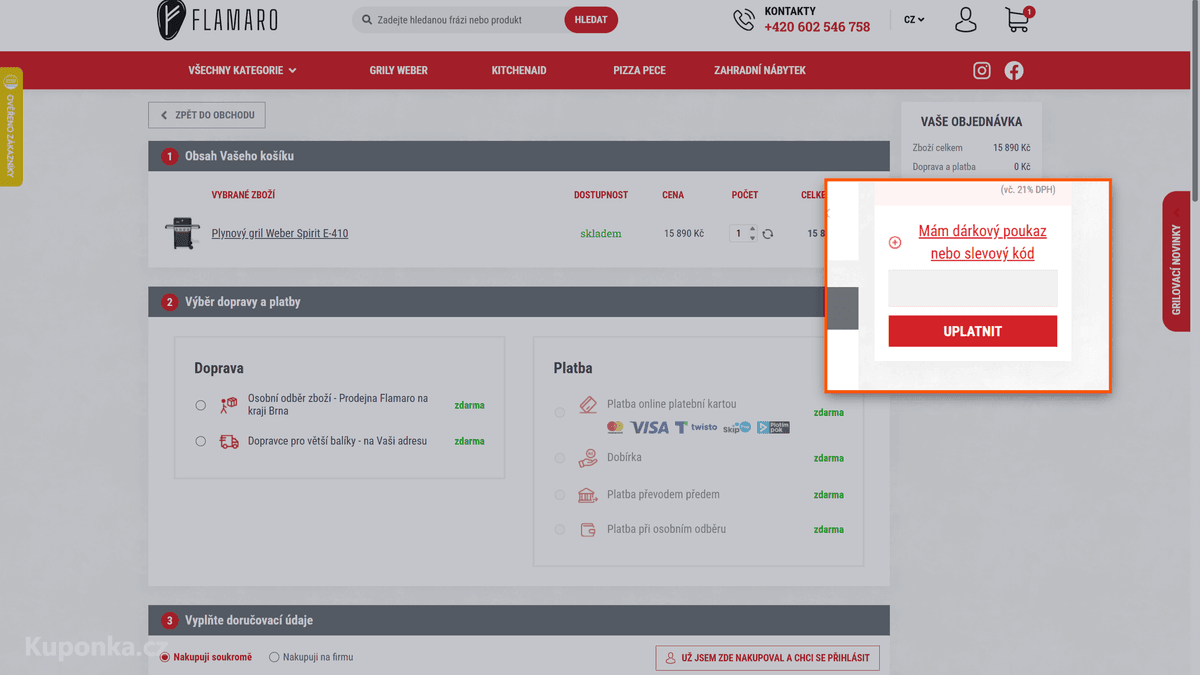1200x675 pixels.
Task: Open Pizza pece menu item
Action: pyautogui.click(x=639, y=71)
